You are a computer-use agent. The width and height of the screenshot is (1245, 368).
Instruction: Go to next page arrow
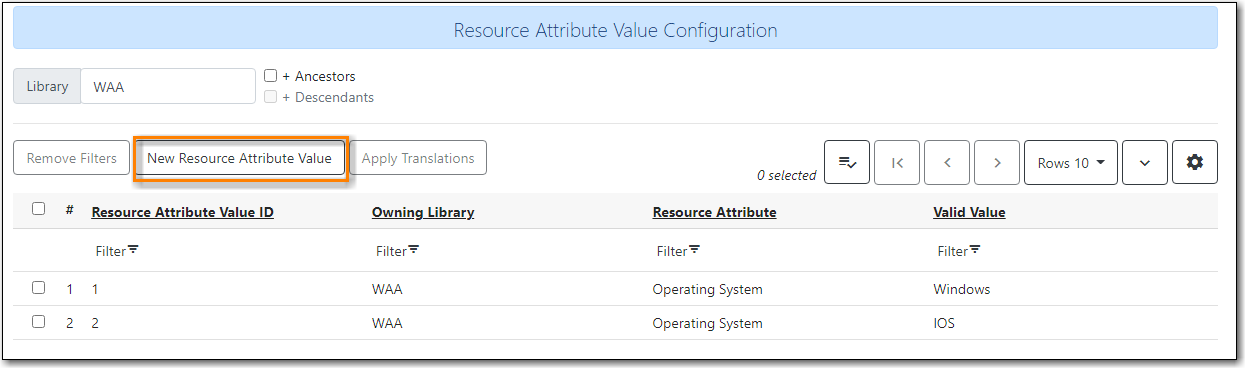[997, 163]
